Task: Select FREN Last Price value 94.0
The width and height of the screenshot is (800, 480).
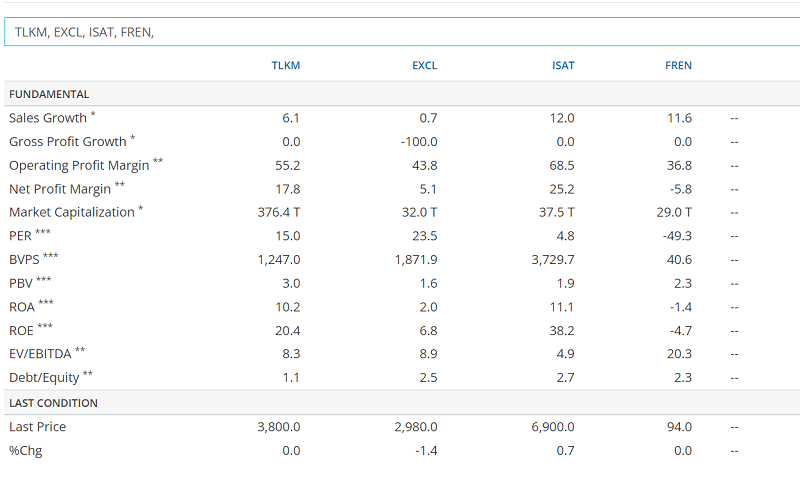Action: (679, 426)
